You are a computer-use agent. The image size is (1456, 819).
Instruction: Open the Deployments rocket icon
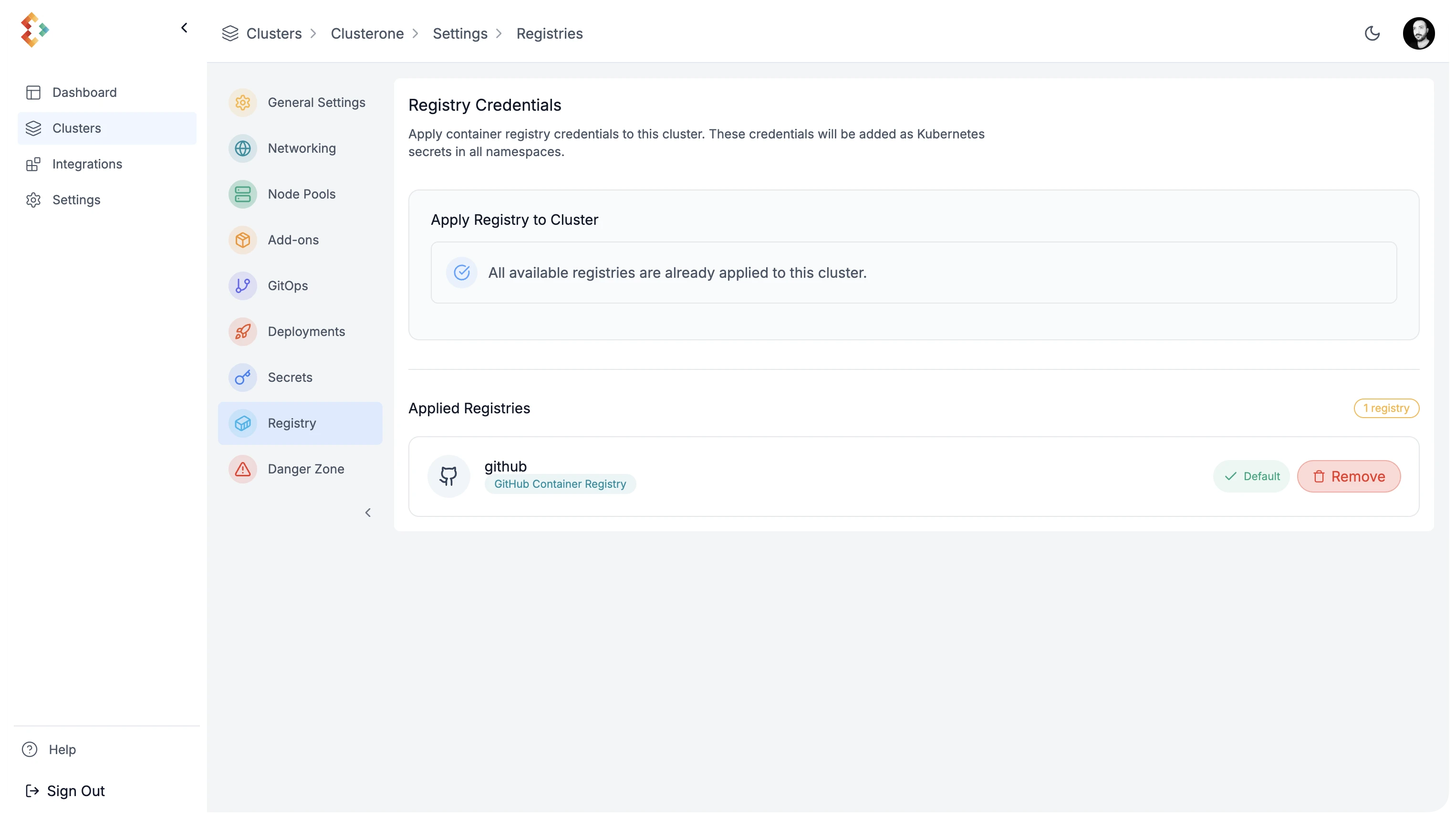(242, 331)
